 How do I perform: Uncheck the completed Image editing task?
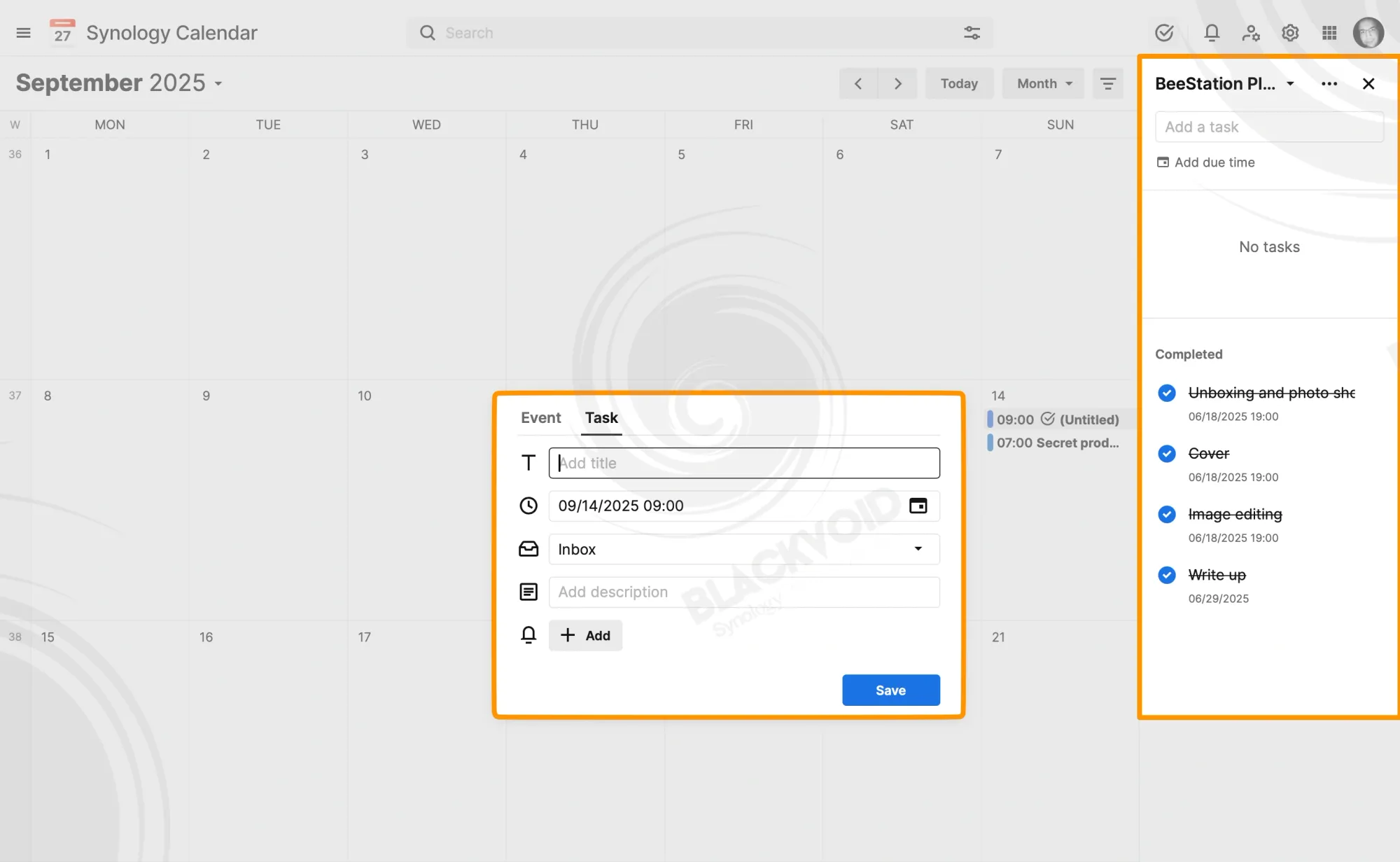(1167, 515)
